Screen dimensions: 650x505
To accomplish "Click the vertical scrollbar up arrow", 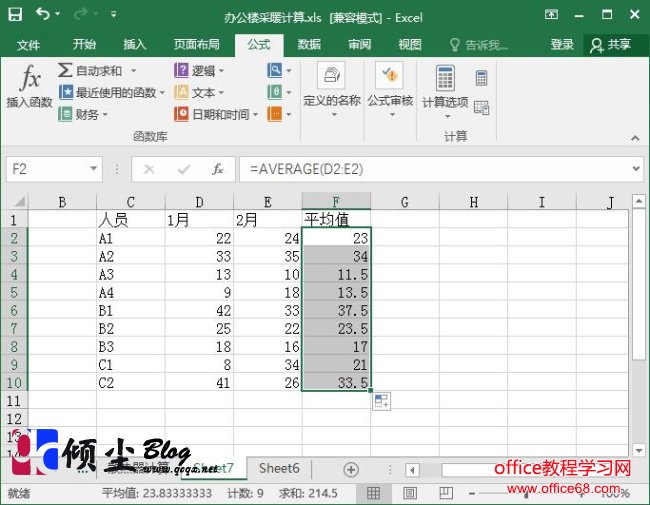I will (x=638, y=202).
